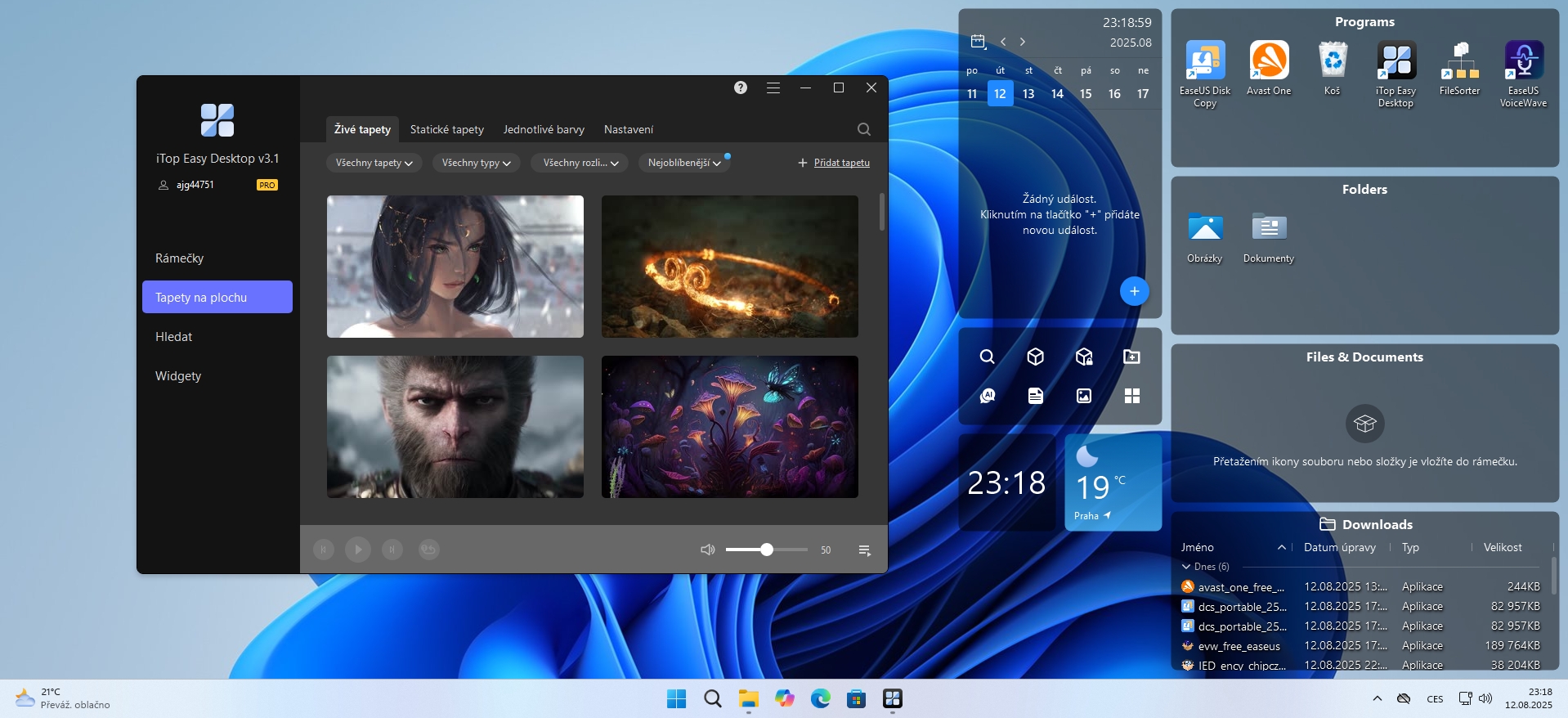Open Avast One shortcut
The image size is (1568, 718).
[x=1269, y=69]
